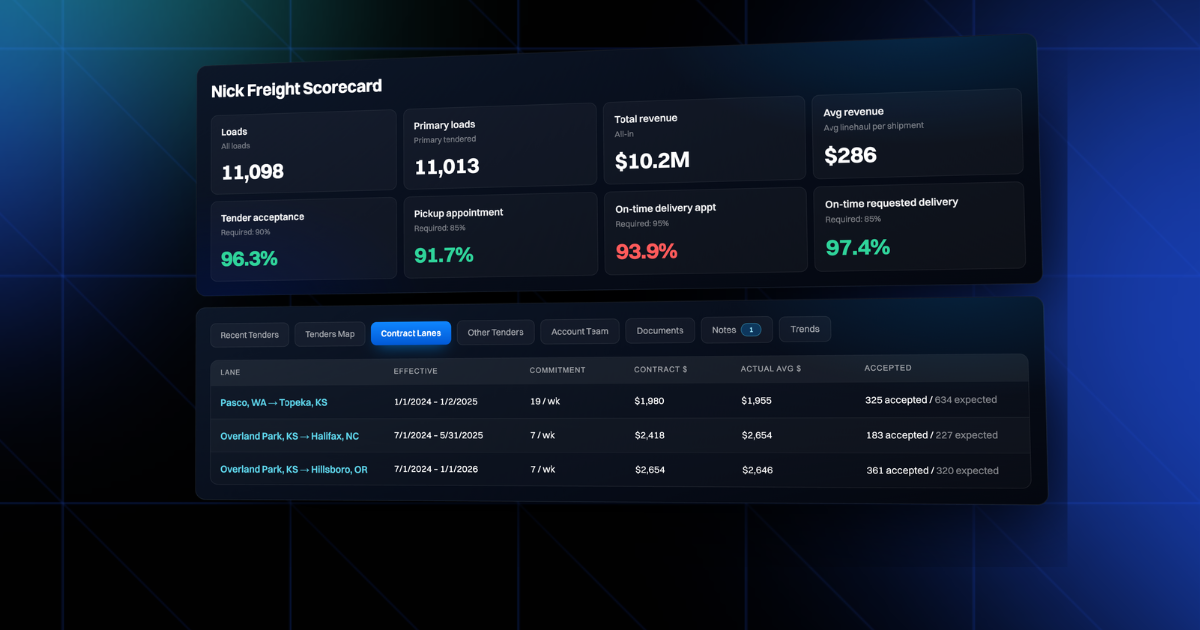Click the Loads card showing 11,098
The height and width of the screenshot is (630, 1200).
(x=304, y=153)
